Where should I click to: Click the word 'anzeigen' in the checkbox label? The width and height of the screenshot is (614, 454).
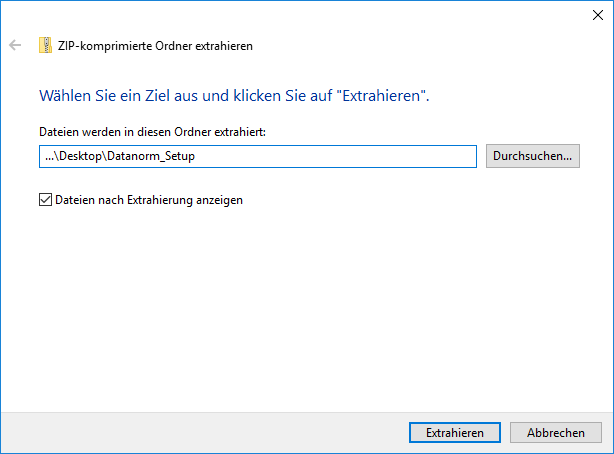pos(219,201)
